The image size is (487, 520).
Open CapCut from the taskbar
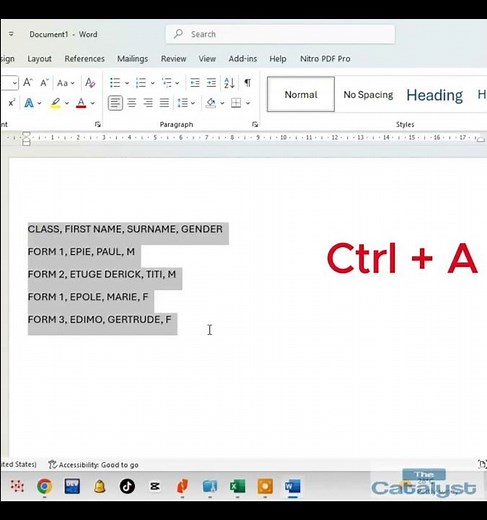click(155, 486)
